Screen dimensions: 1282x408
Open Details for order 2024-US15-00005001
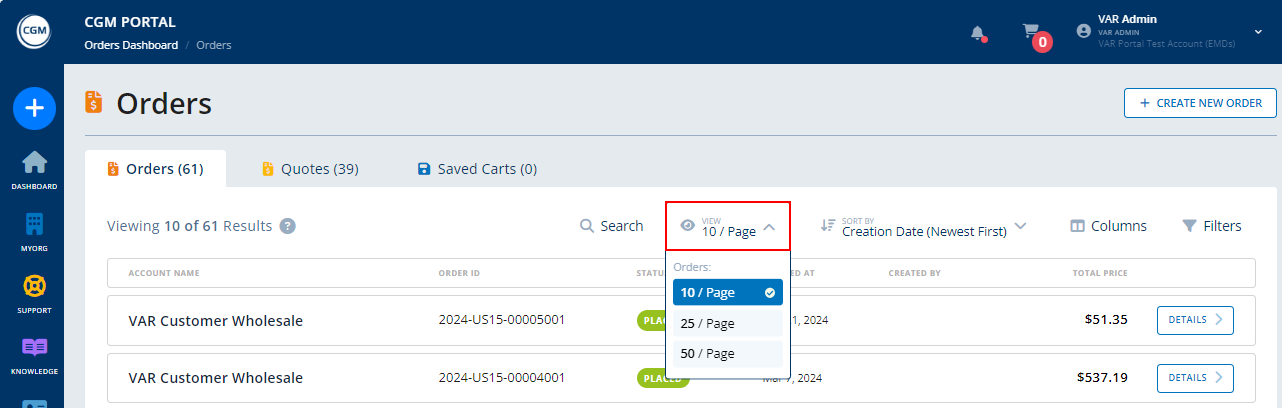tap(1194, 320)
